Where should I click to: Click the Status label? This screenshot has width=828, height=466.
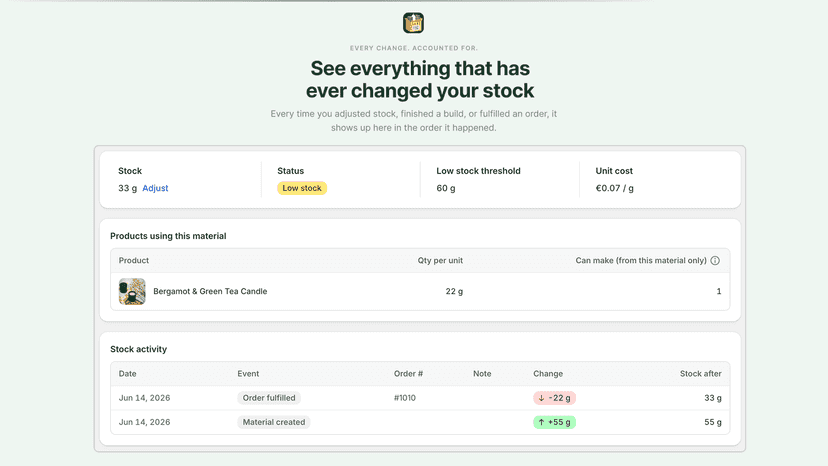290,171
